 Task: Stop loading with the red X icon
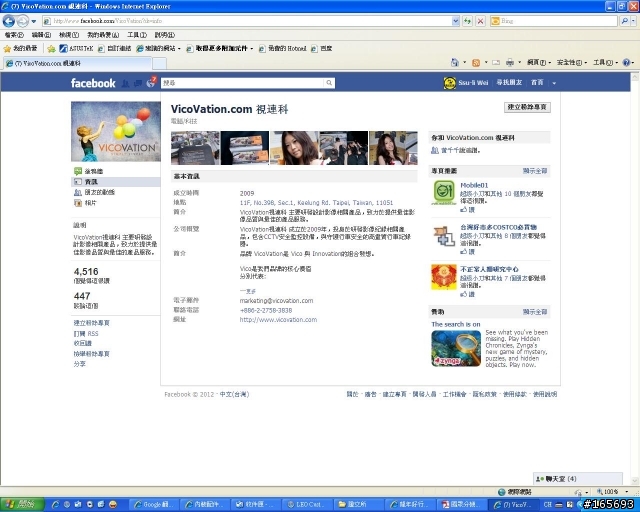[481, 21]
